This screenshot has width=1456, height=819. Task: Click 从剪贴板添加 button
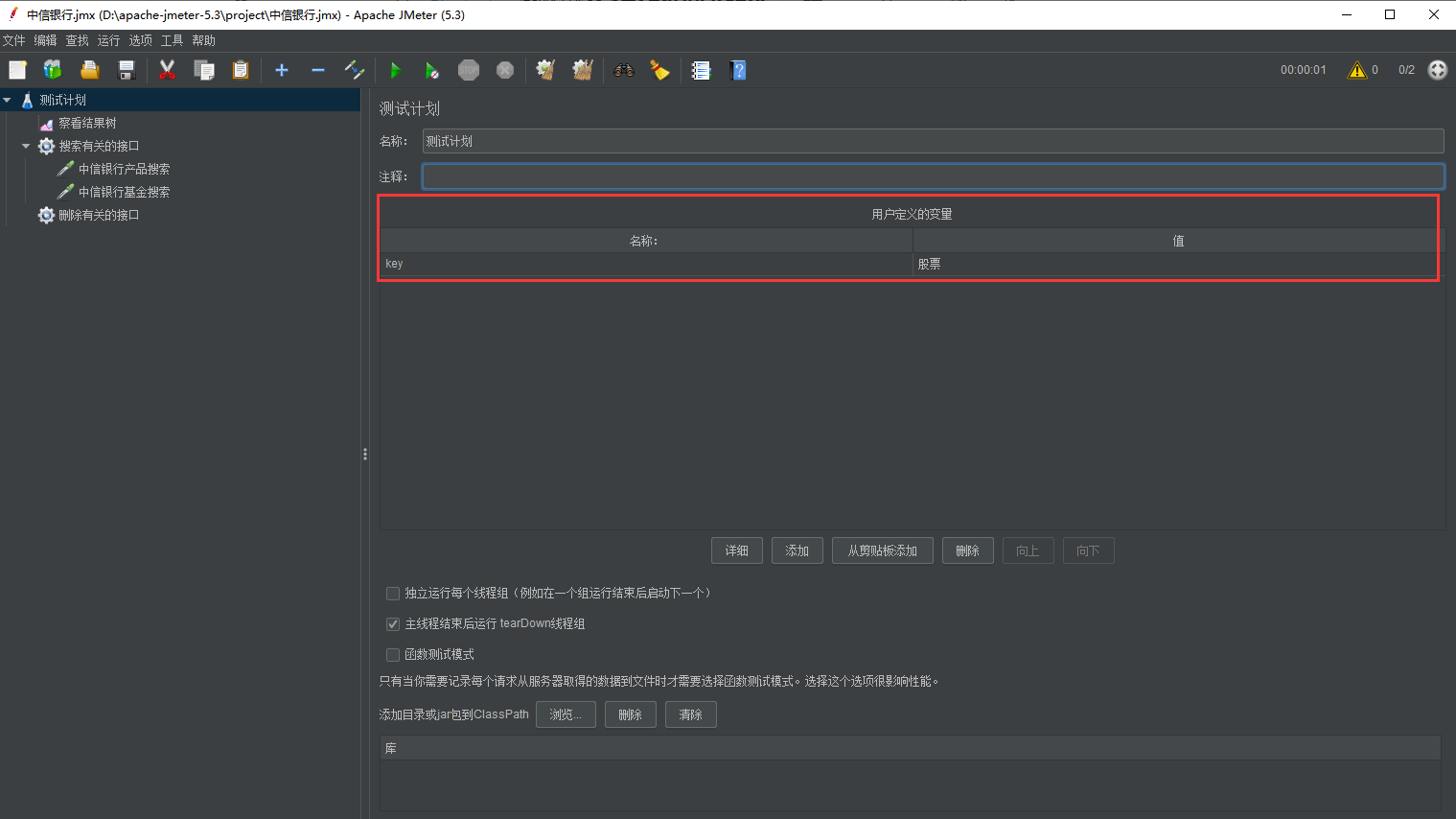click(883, 550)
